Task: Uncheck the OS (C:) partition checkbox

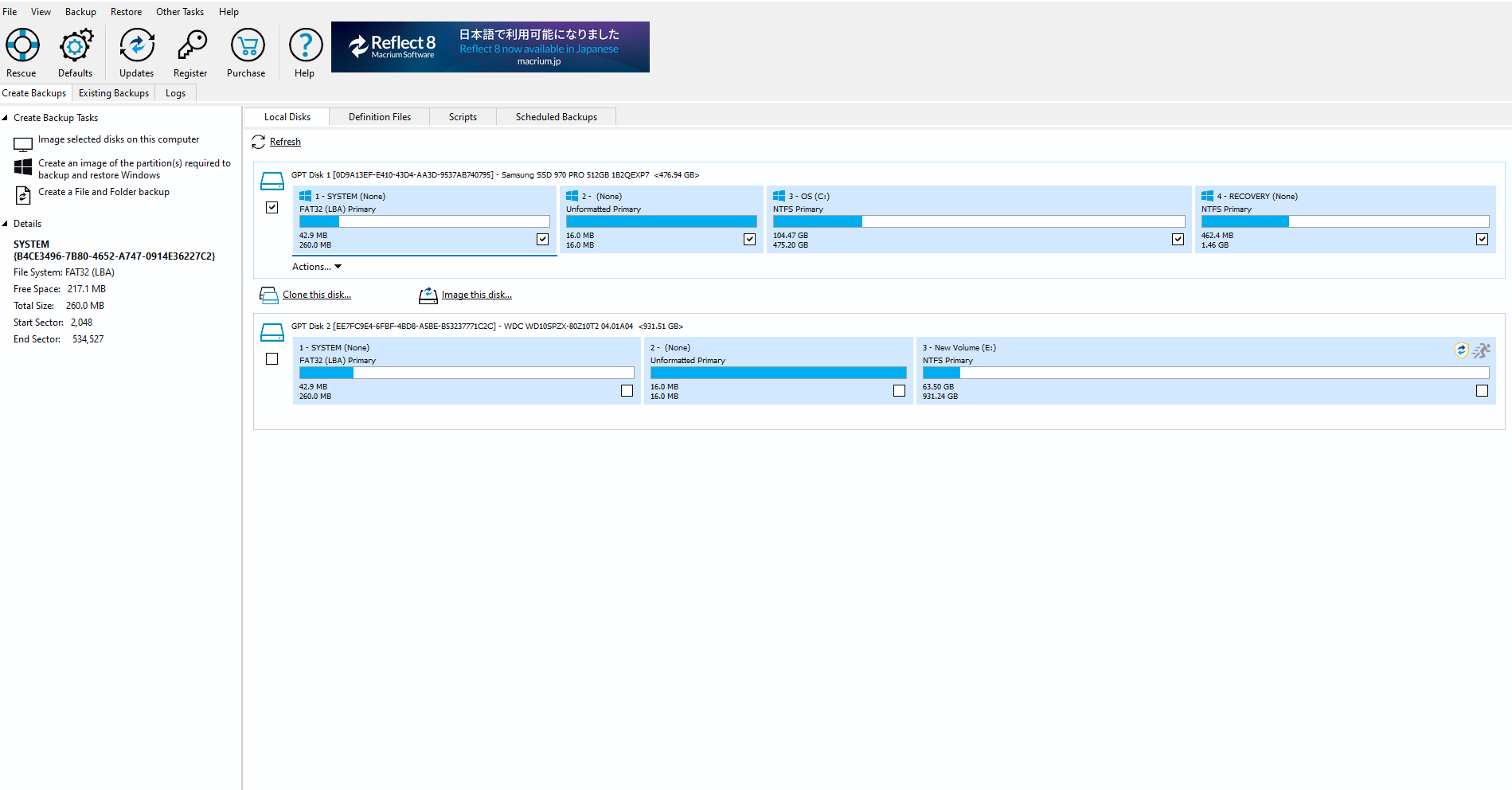Action: coord(1178,239)
